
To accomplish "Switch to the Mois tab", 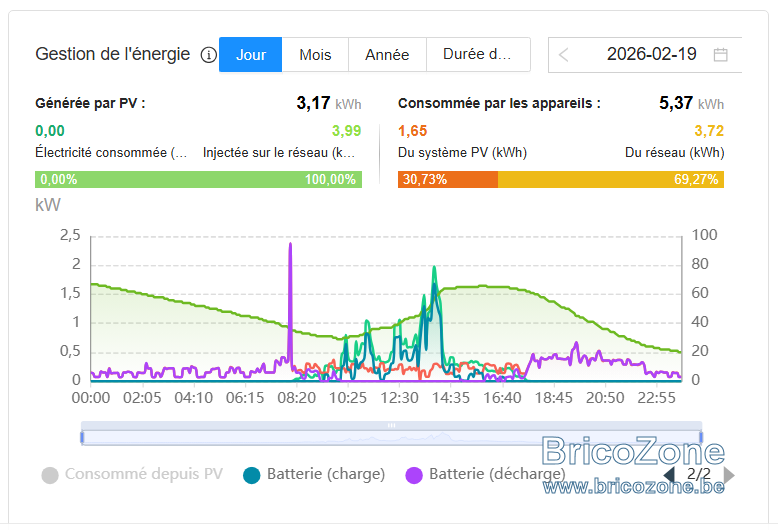I will click(x=315, y=55).
